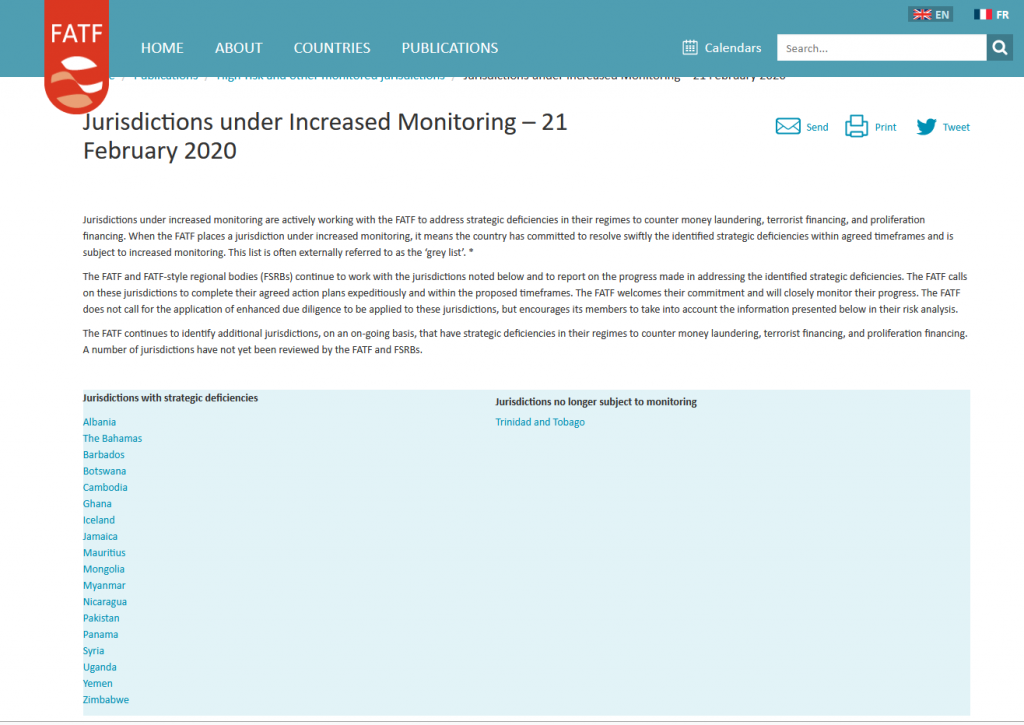Click the calendar icon

(x=690, y=48)
